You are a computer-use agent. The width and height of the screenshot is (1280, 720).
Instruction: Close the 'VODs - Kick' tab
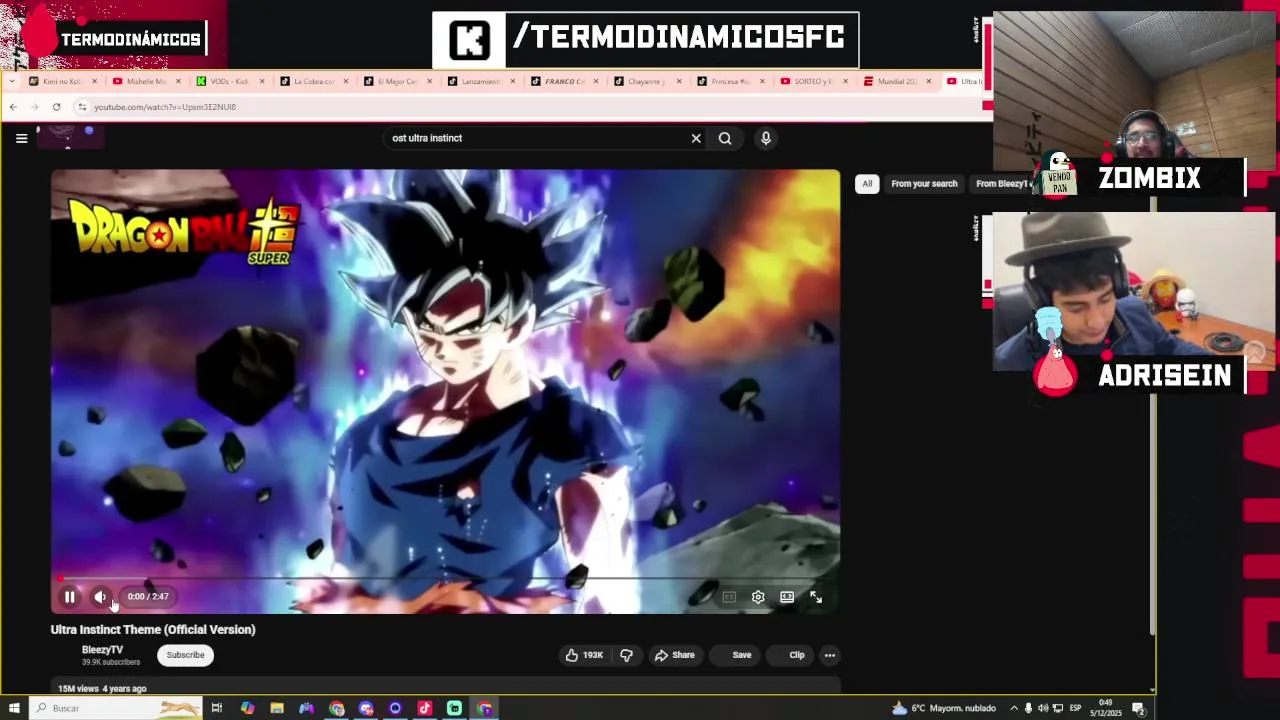point(262,81)
